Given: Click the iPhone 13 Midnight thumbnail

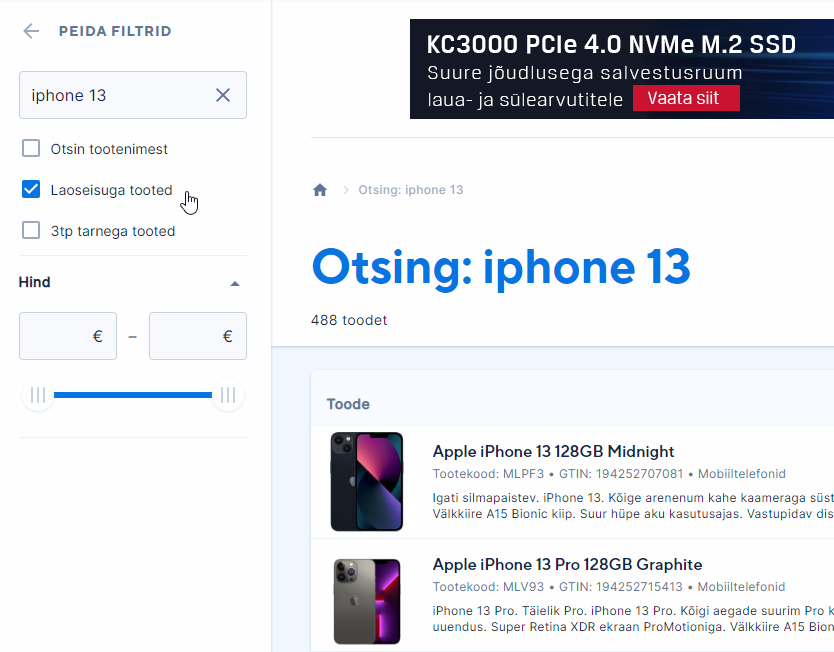Looking at the screenshot, I should 366,482.
